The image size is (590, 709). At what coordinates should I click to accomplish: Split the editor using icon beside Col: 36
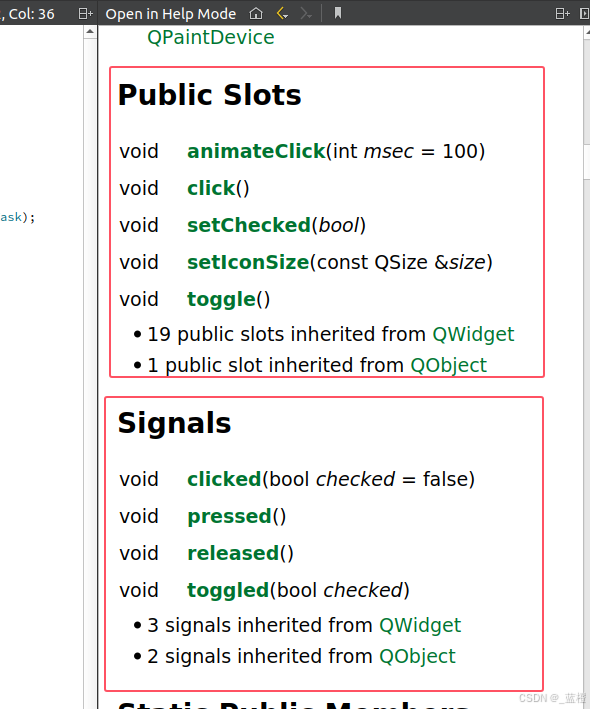click(85, 14)
